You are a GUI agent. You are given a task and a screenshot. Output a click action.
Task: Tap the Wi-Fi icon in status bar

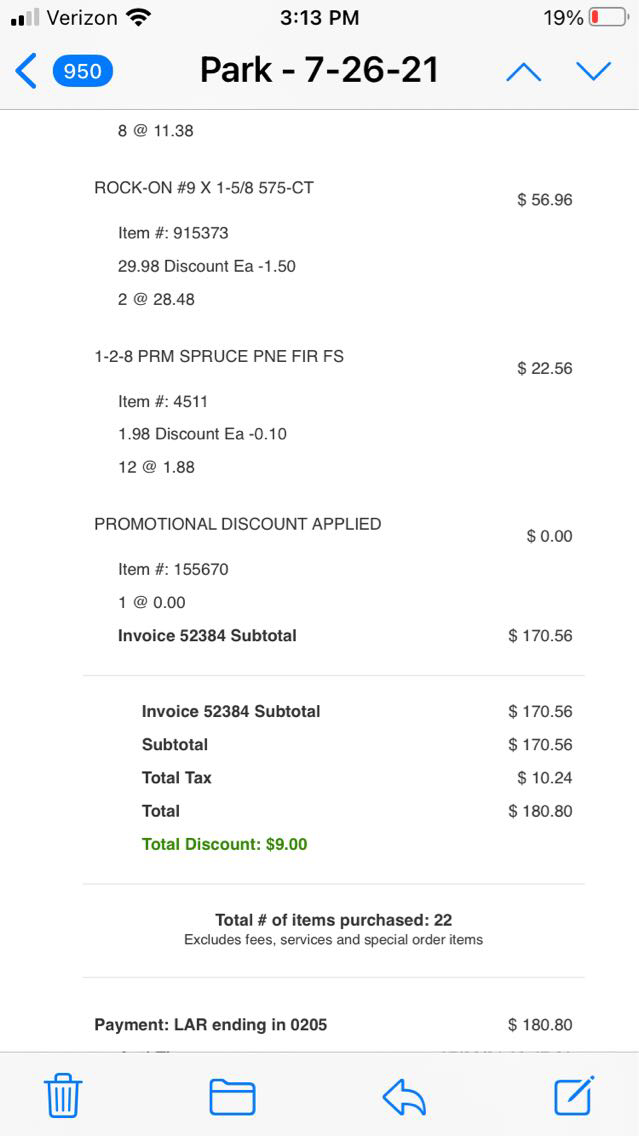point(139,18)
